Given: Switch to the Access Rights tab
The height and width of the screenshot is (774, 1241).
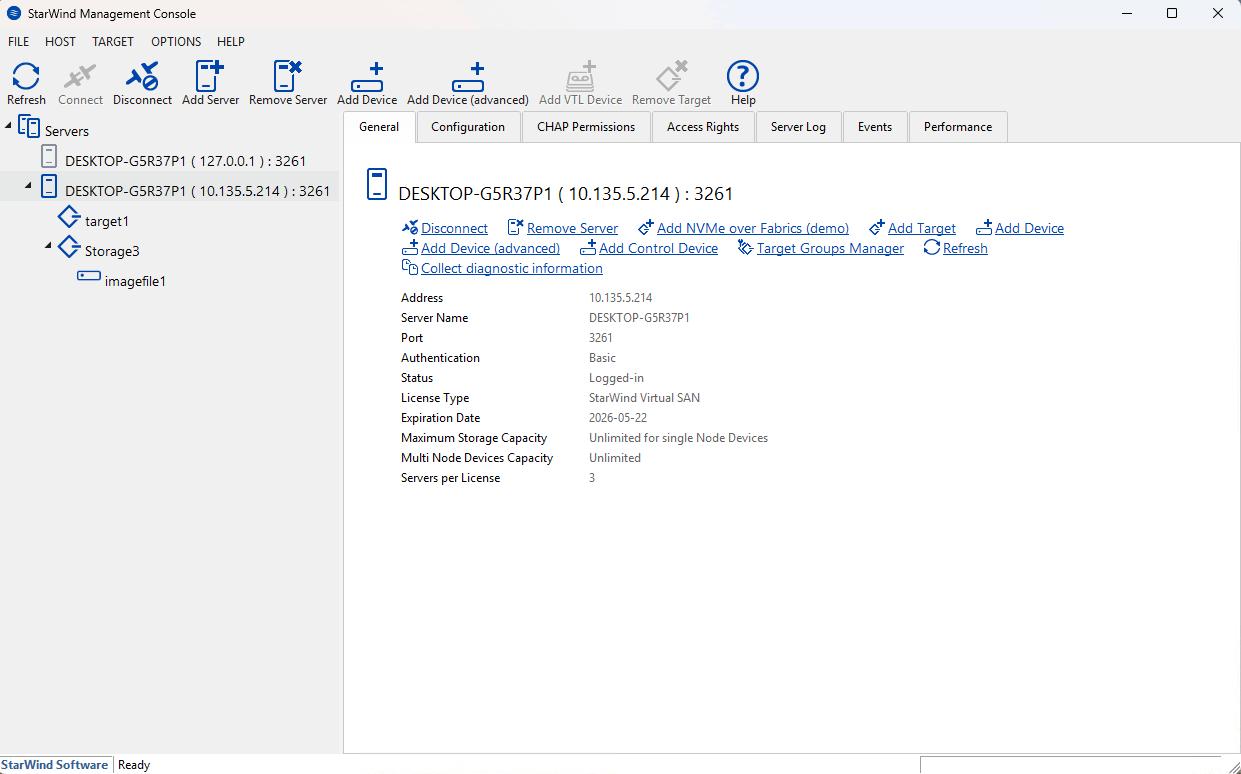Looking at the screenshot, I should (703, 127).
